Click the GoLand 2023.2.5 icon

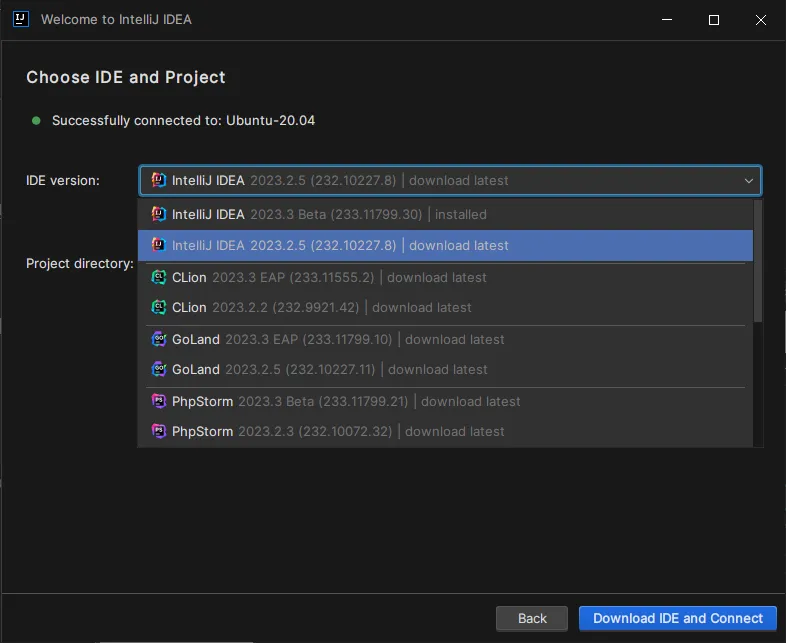point(158,369)
